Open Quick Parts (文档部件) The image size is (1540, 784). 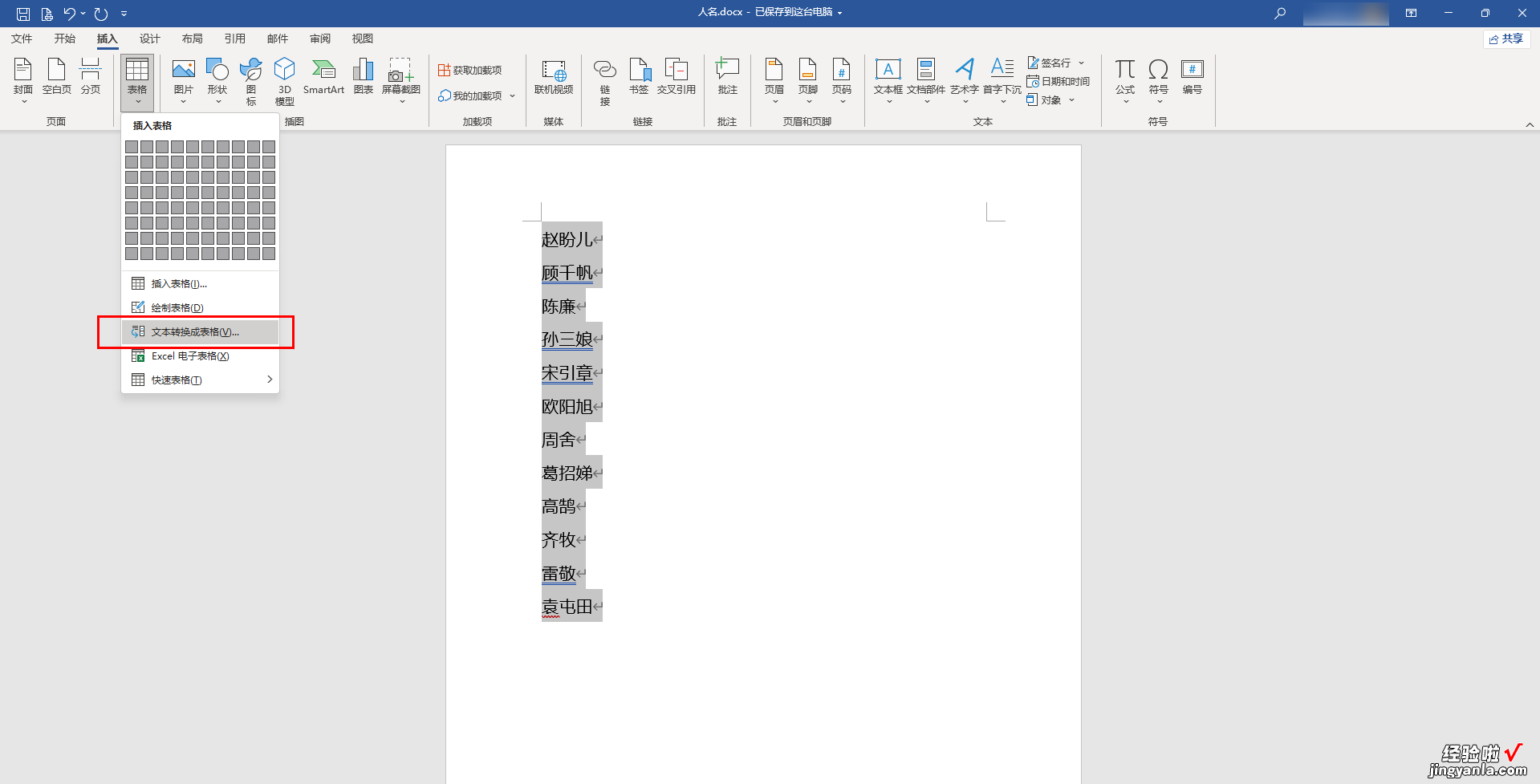(926, 81)
